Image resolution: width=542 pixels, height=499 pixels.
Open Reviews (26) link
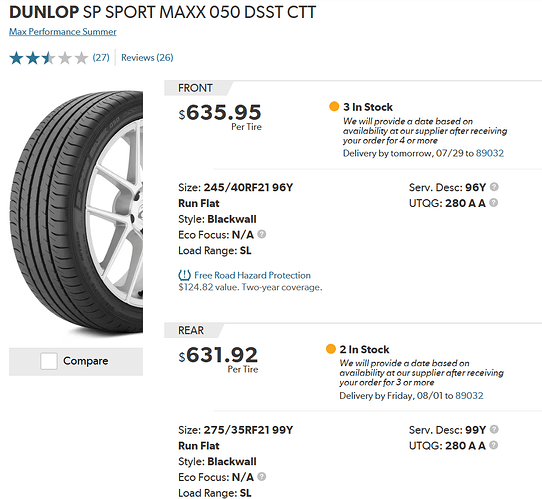pyautogui.click(x=147, y=57)
